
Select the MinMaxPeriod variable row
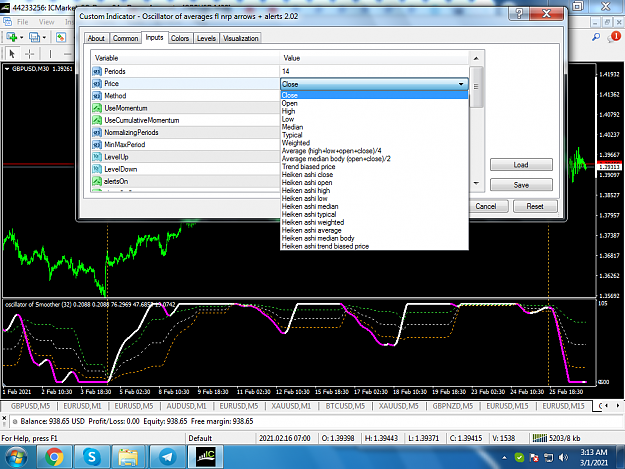pyautogui.click(x=186, y=145)
